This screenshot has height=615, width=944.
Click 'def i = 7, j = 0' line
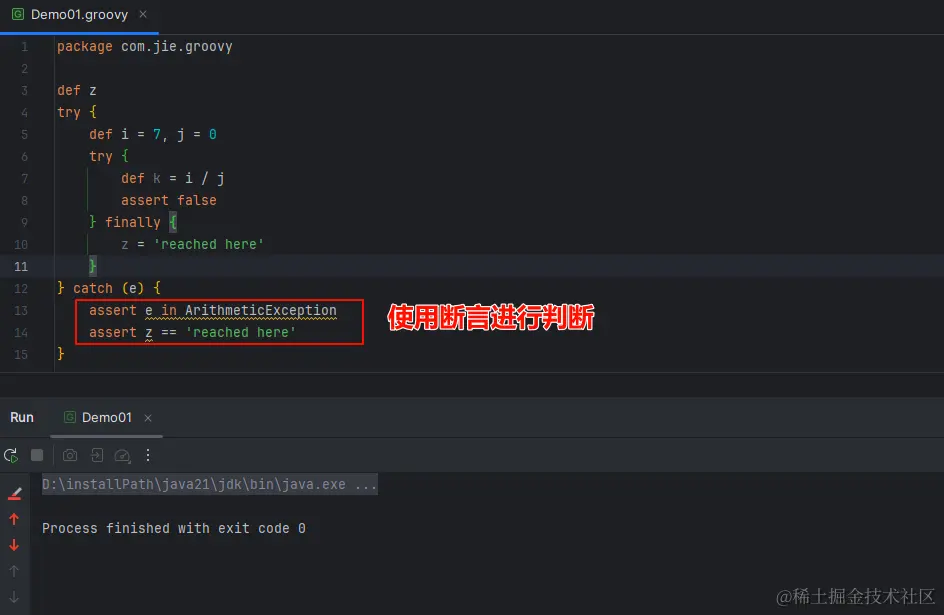(x=153, y=134)
